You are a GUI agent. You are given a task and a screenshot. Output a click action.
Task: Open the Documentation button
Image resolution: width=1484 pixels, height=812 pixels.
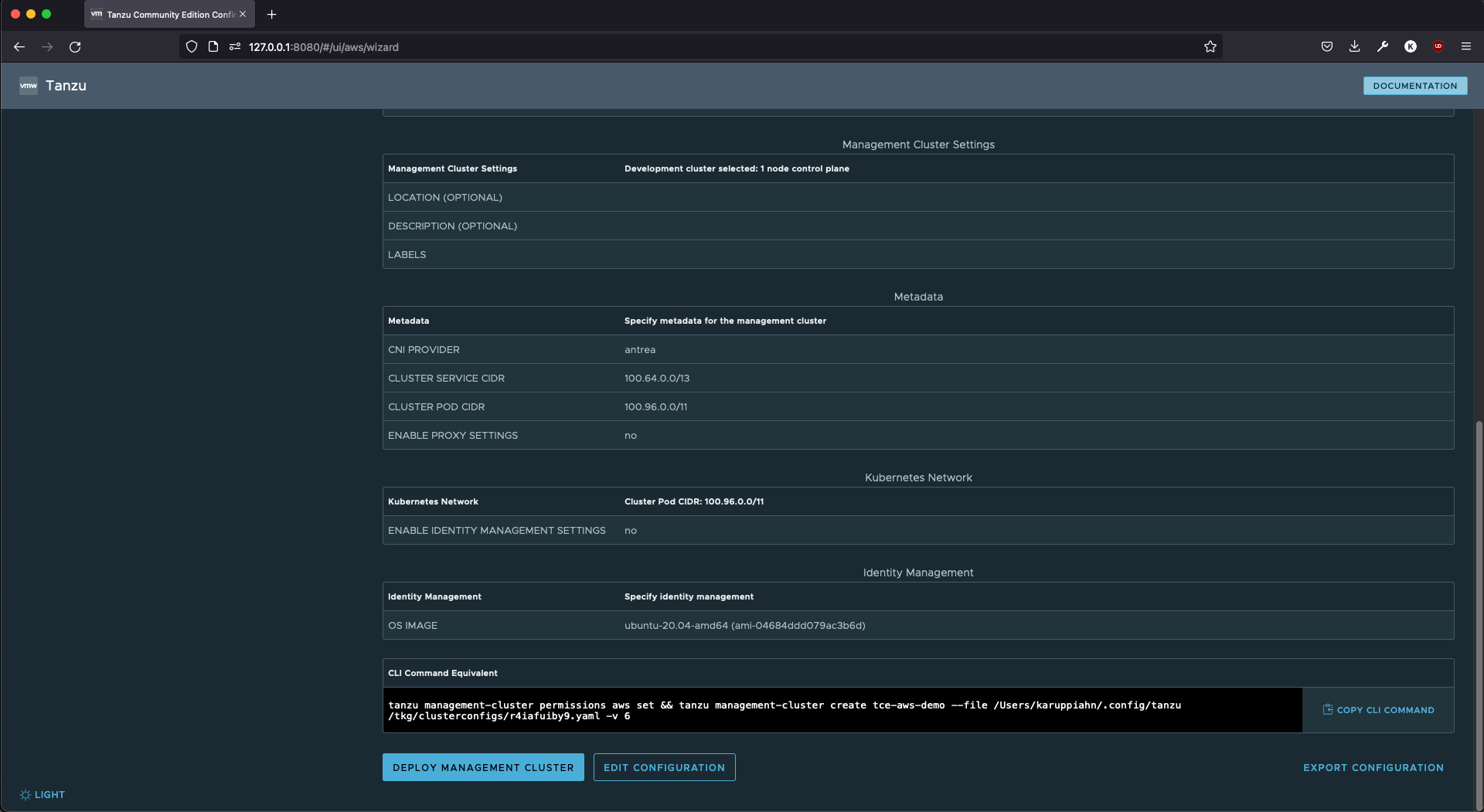(1415, 86)
